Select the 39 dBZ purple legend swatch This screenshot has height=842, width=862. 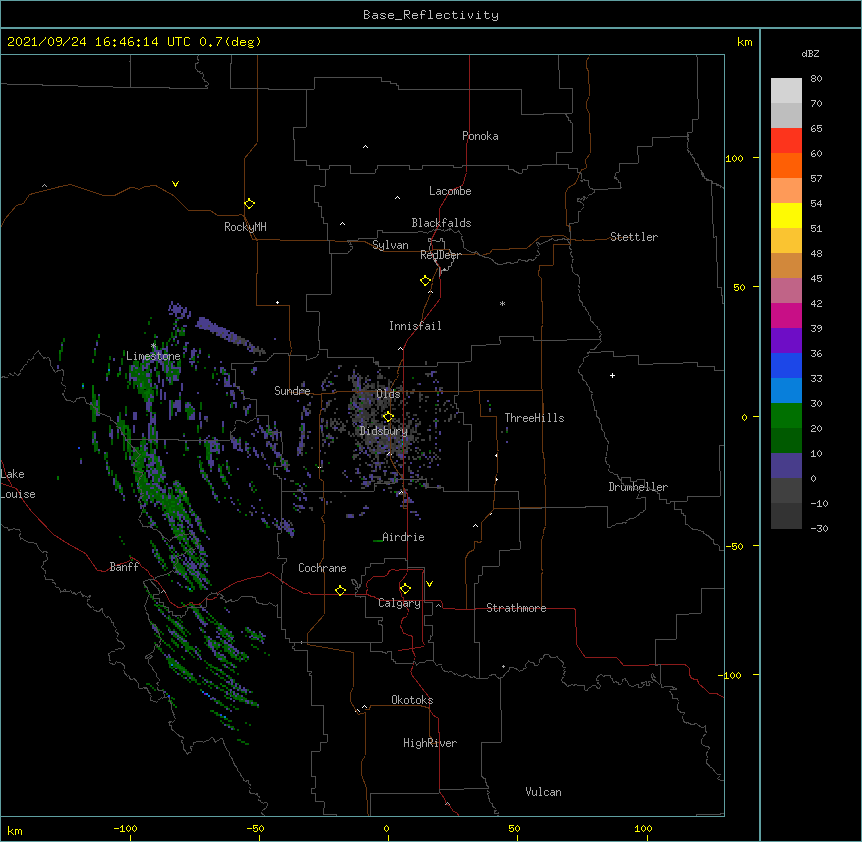click(786, 340)
